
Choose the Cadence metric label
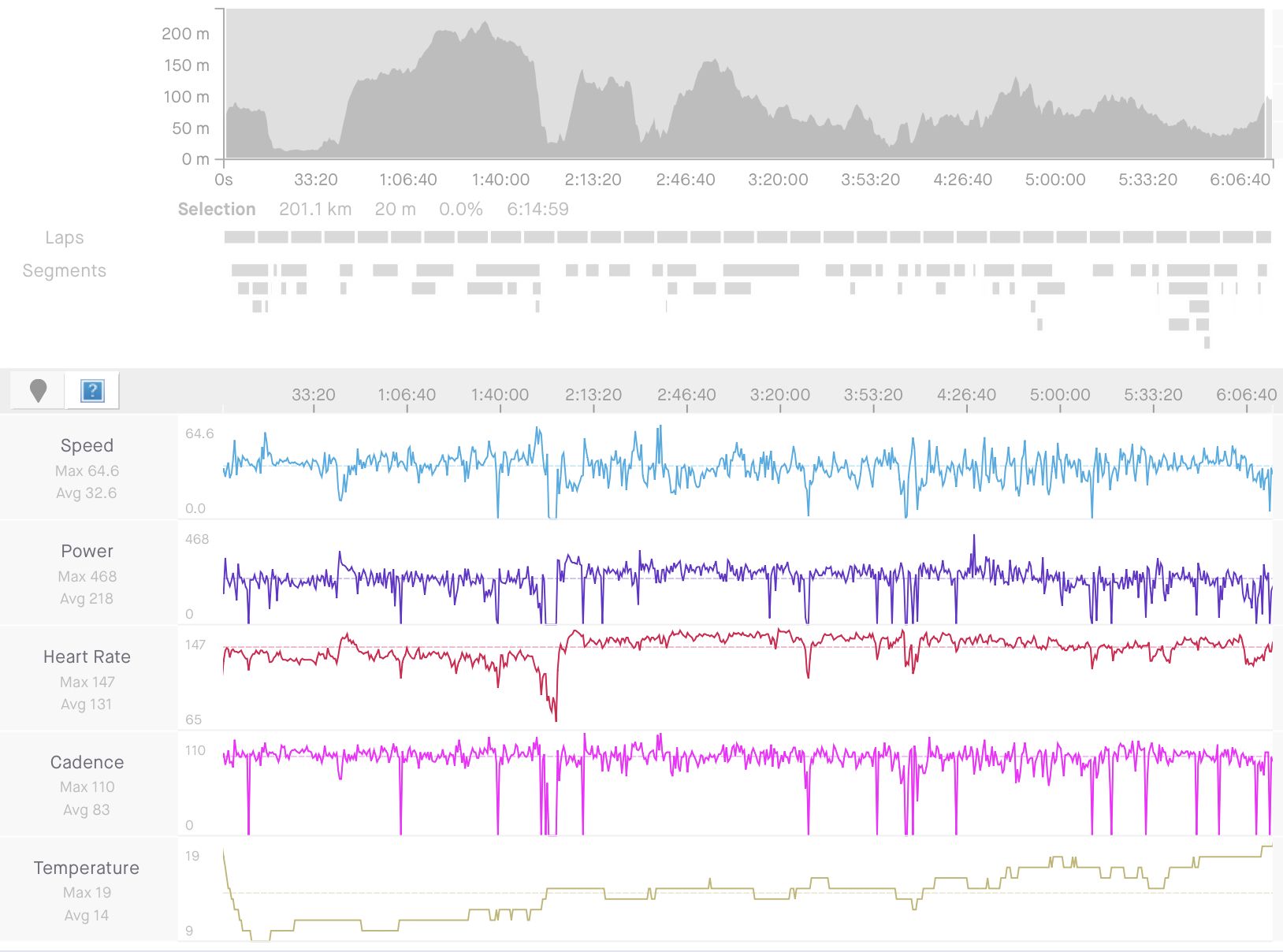[x=87, y=762]
